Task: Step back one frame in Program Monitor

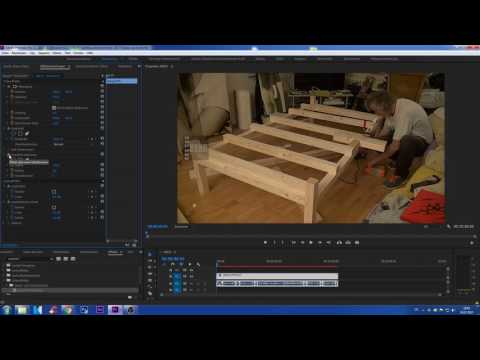Action: (x=302, y=242)
